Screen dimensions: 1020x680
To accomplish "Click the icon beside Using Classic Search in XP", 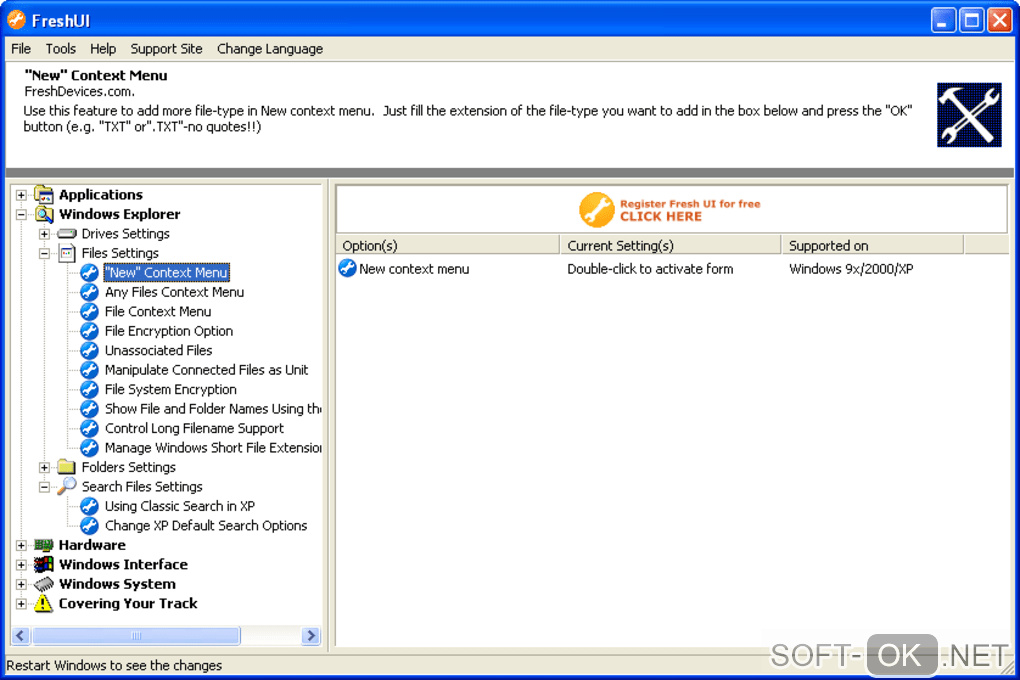I will coord(89,506).
